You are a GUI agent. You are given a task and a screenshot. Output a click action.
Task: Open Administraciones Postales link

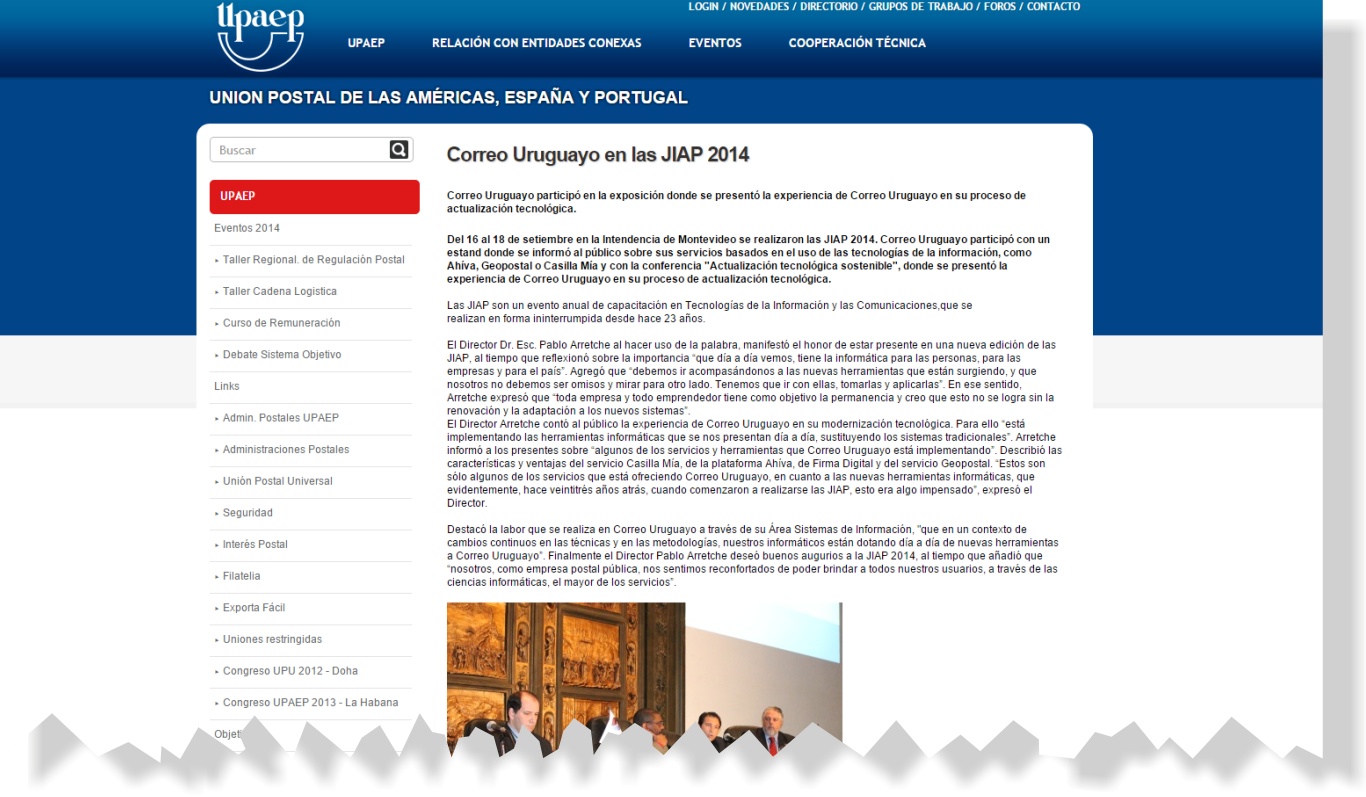pos(286,450)
